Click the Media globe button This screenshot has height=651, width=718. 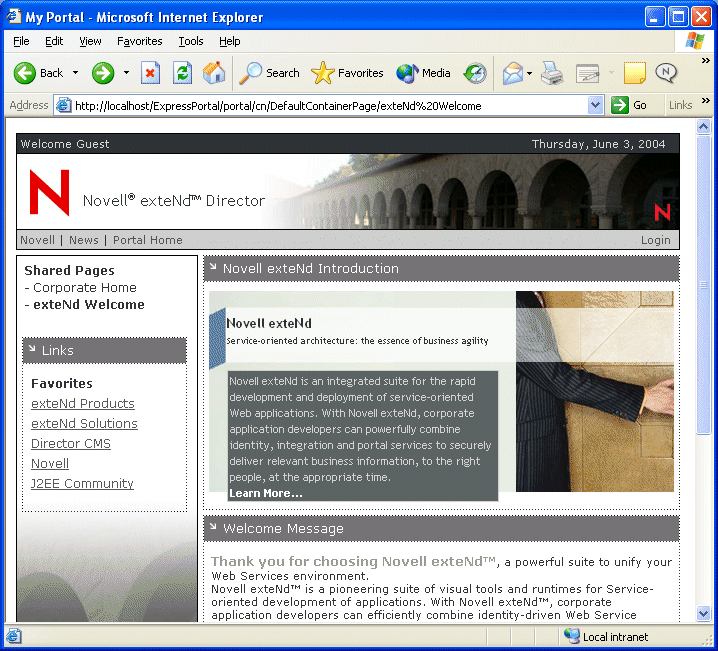[x=423, y=73]
